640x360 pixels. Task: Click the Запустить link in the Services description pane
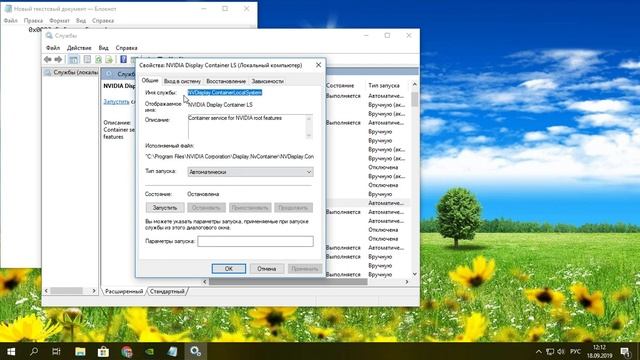click(116, 102)
